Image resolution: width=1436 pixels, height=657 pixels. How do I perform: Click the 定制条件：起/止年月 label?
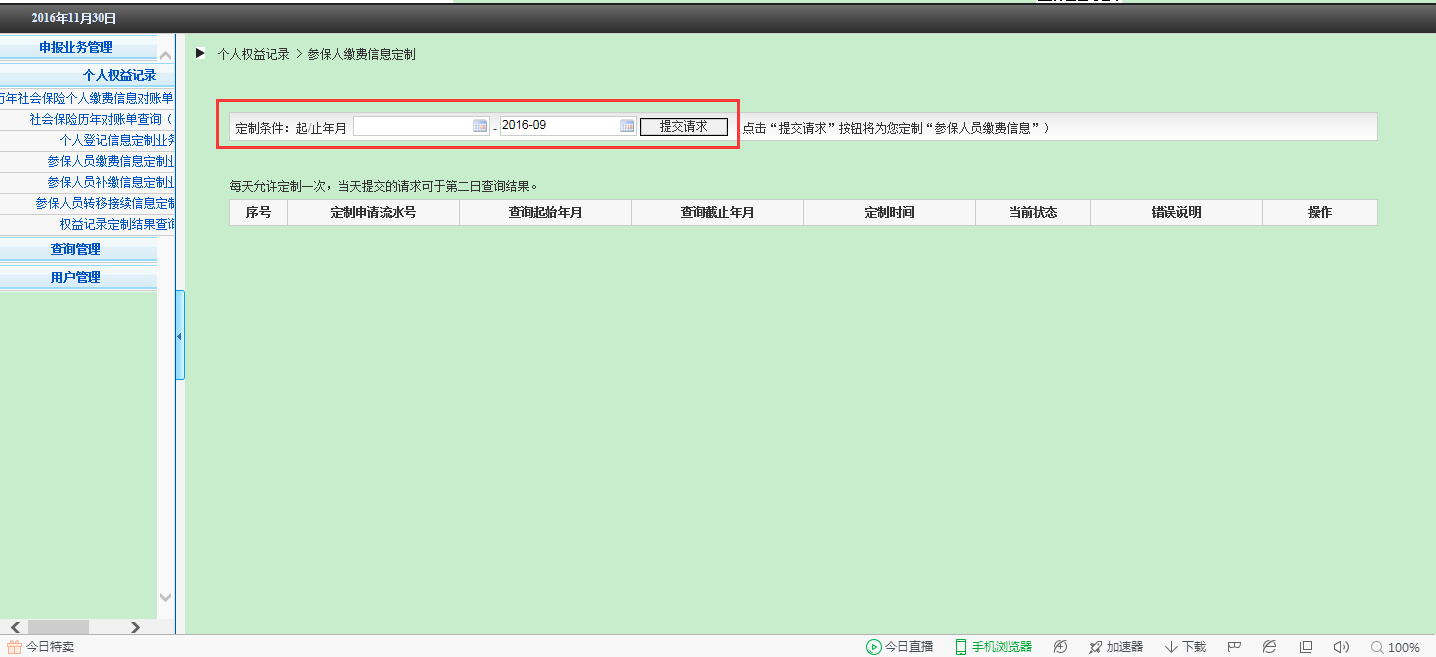[291, 128]
